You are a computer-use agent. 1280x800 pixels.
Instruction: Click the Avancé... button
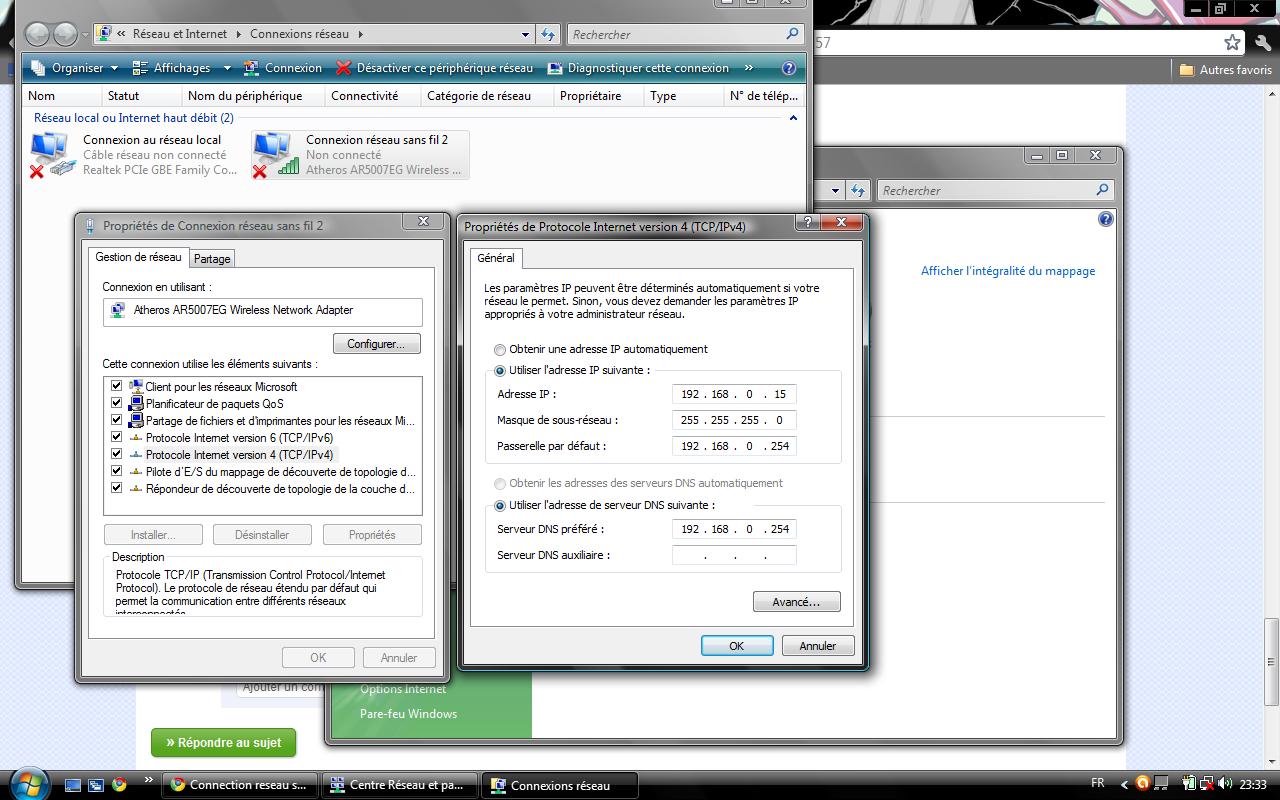(796, 602)
